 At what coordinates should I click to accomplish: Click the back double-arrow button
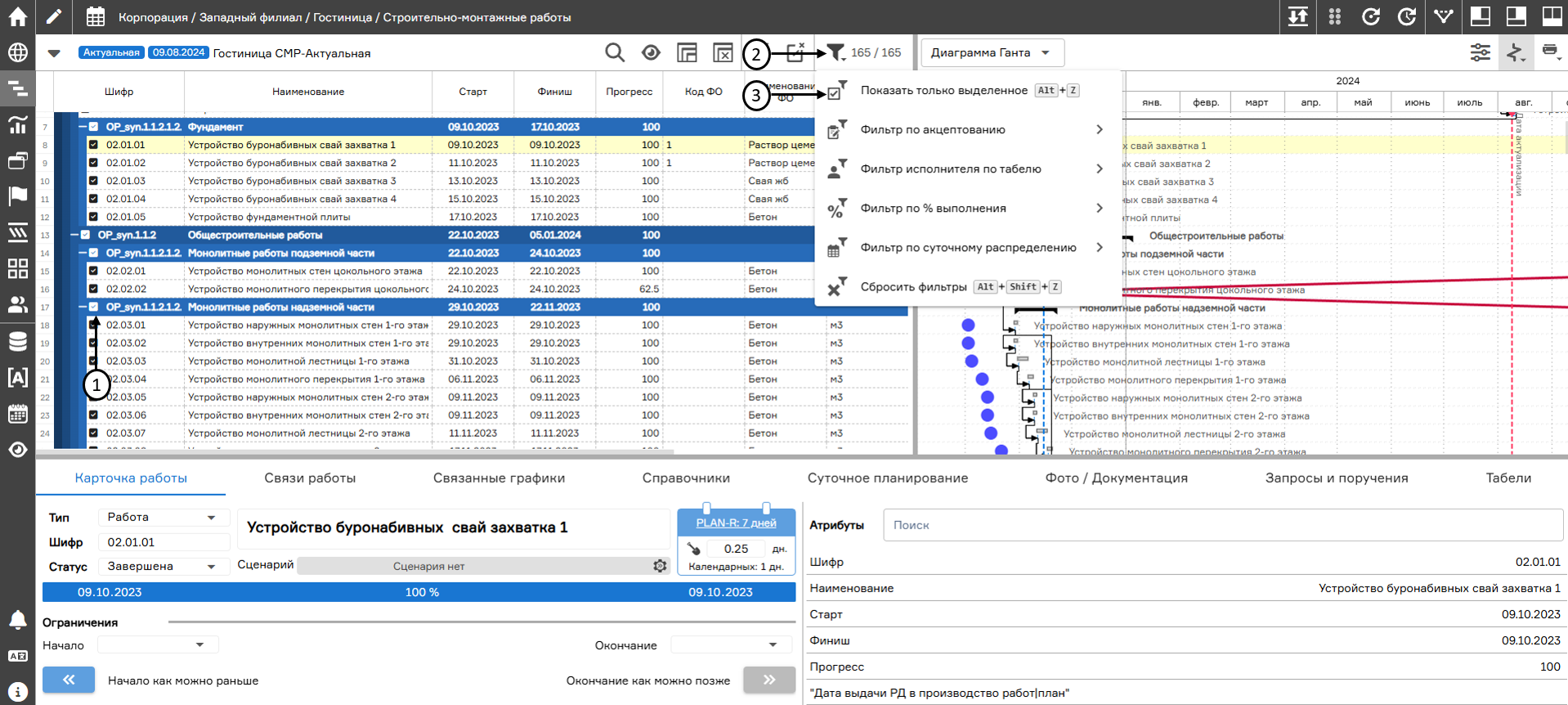coord(69,680)
